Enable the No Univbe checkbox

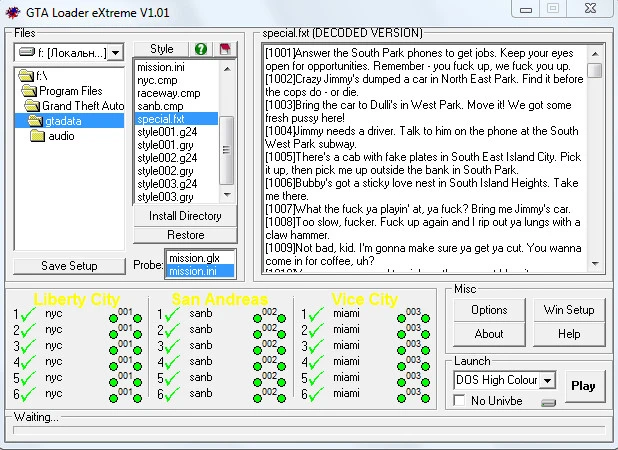[x=459, y=400]
